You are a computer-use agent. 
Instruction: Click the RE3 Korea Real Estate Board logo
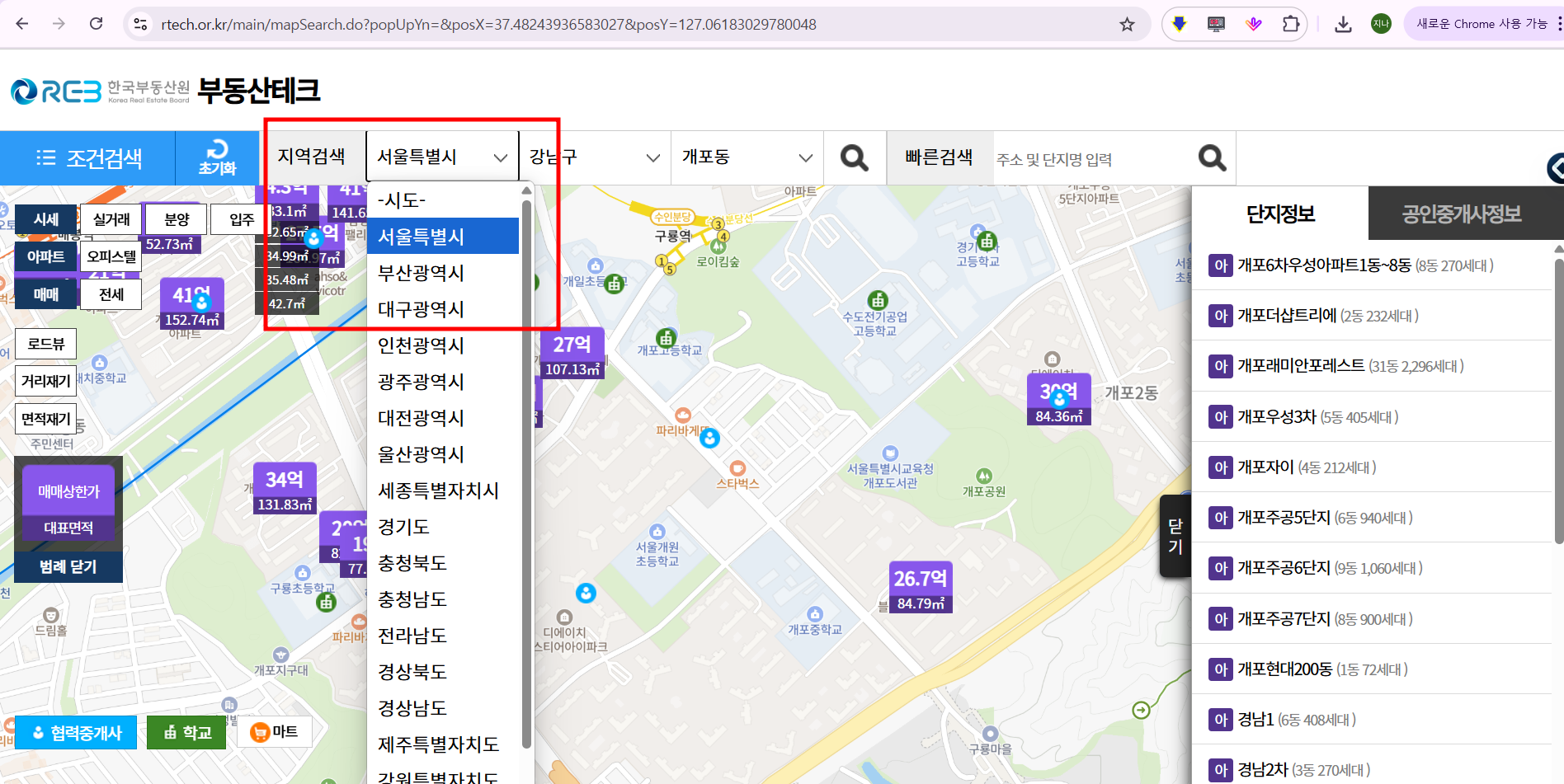point(100,91)
